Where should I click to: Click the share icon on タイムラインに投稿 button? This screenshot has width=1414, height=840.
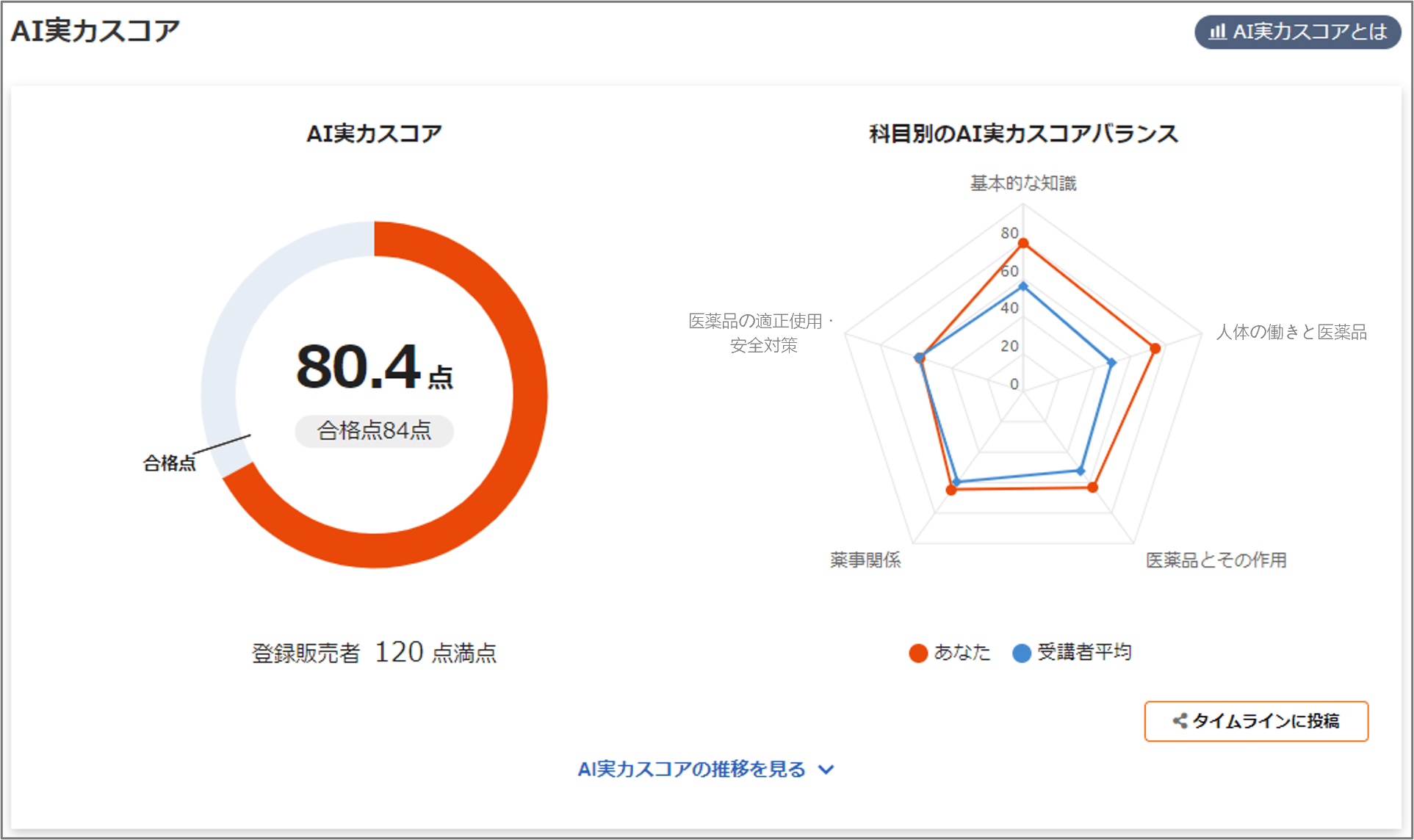(1179, 721)
